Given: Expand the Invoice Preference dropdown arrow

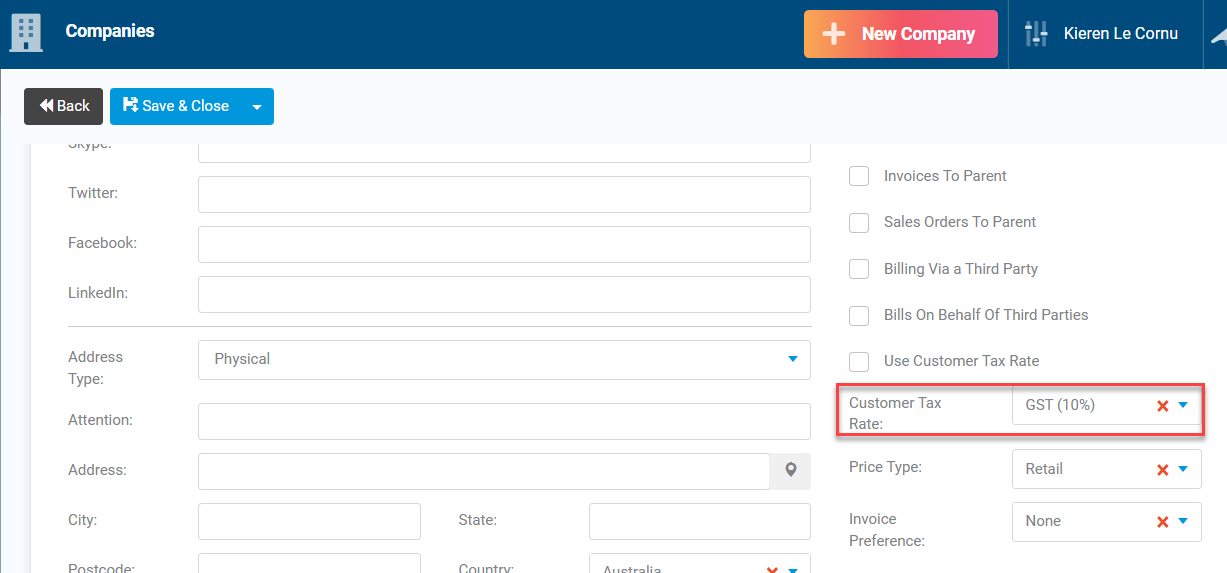Looking at the screenshot, I should 1183,520.
